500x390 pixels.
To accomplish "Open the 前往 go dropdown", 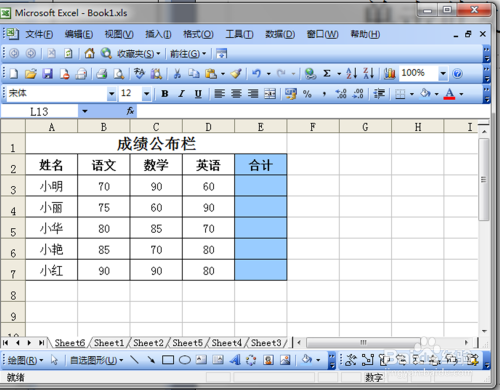I will tap(188, 53).
